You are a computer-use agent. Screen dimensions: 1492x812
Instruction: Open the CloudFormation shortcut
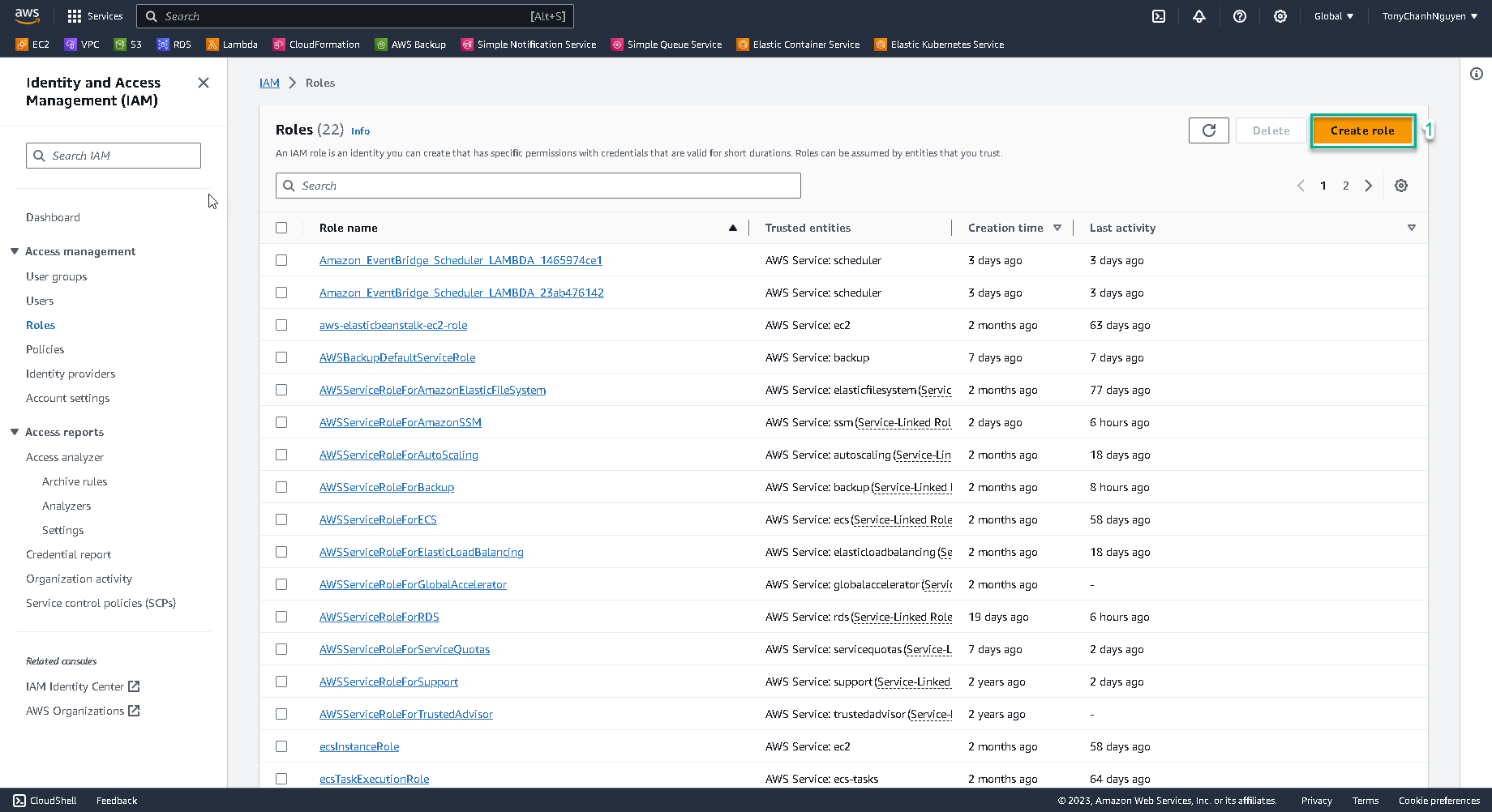[x=316, y=45]
